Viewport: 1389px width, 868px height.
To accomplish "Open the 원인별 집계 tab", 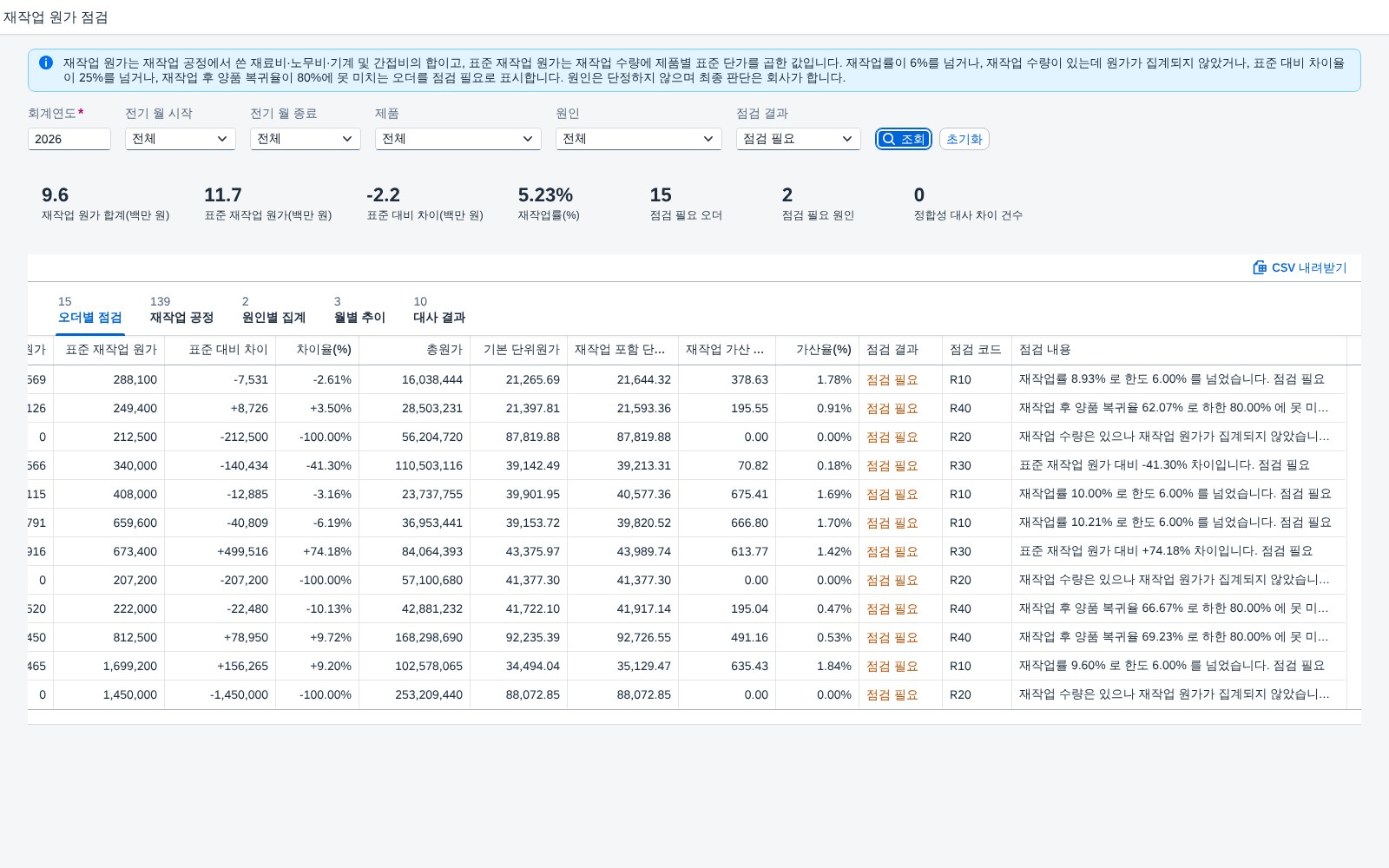I will tap(273, 310).
